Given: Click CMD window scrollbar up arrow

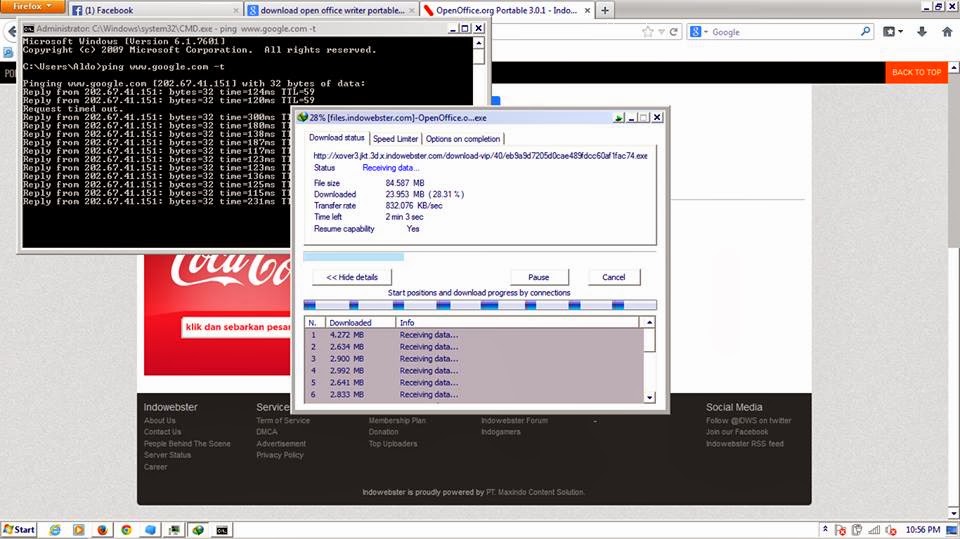Looking at the screenshot, I should pyautogui.click(x=479, y=43).
